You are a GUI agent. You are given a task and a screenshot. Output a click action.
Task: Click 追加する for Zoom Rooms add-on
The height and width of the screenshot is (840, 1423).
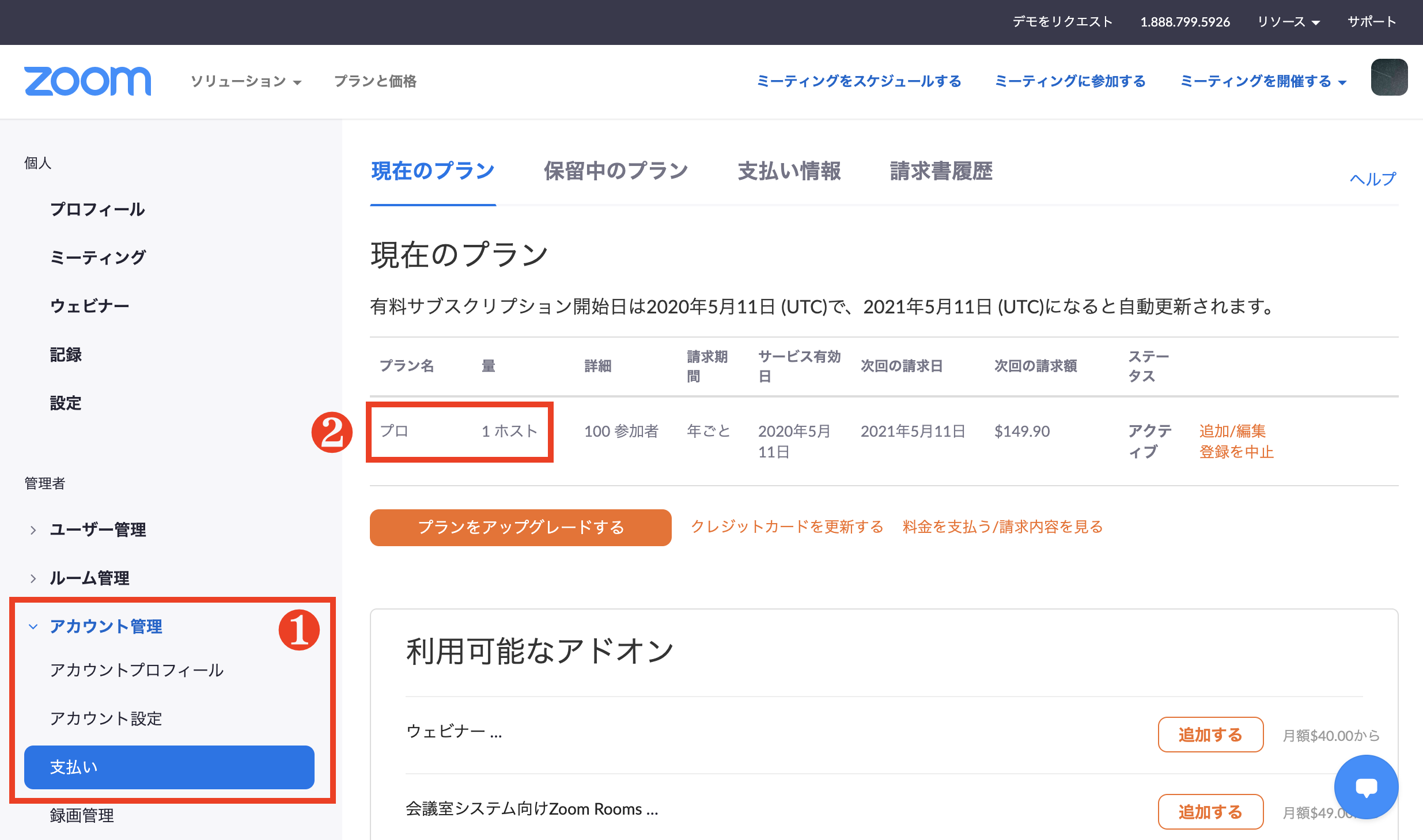click(1210, 812)
